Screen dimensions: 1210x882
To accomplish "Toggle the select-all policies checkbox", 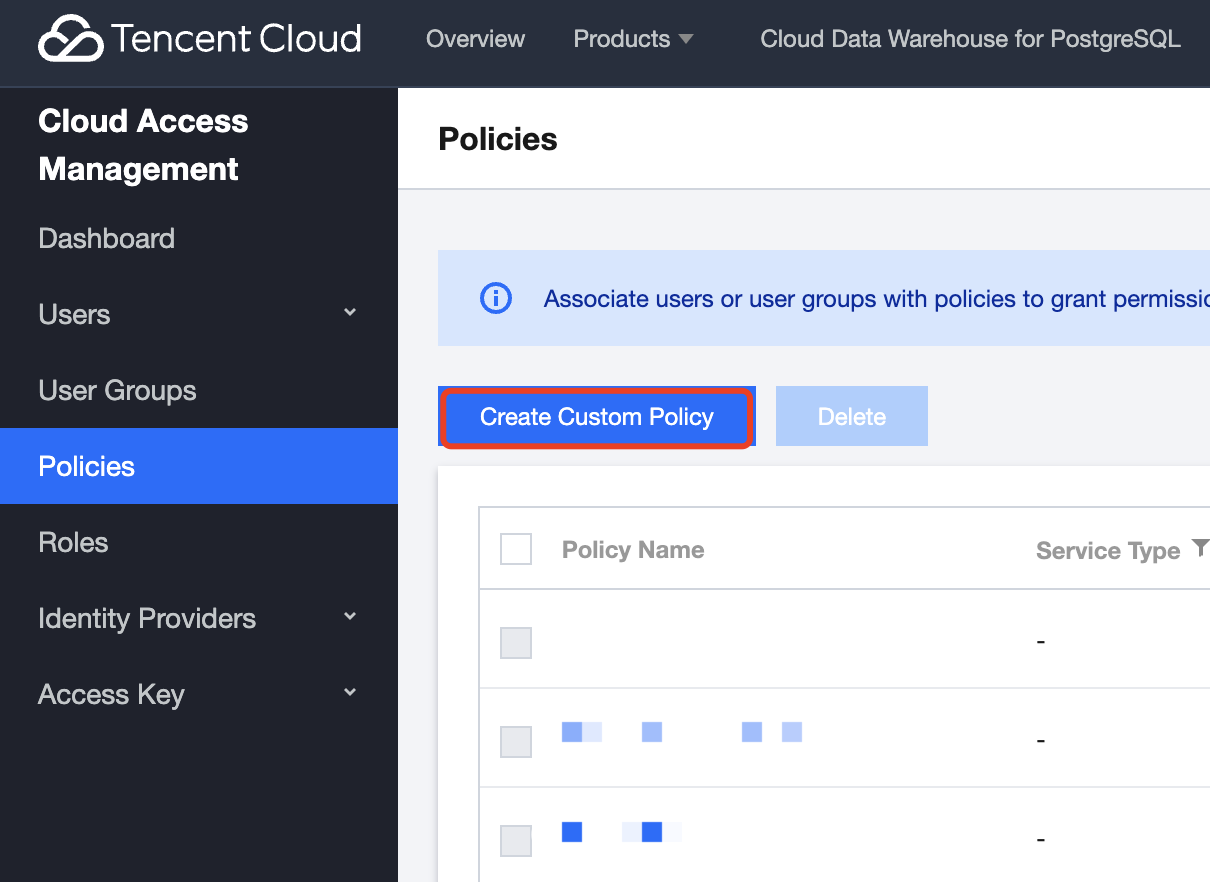I will 516,549.
